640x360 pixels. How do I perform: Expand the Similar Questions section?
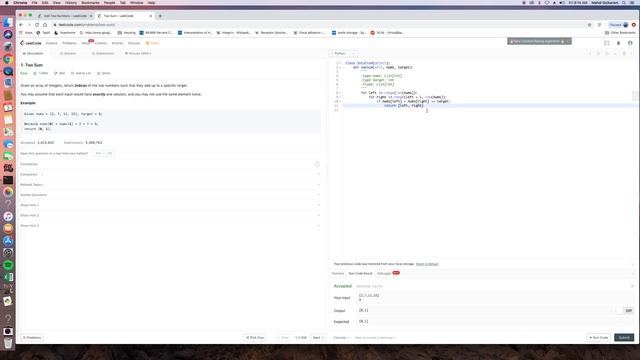(170, 195)
